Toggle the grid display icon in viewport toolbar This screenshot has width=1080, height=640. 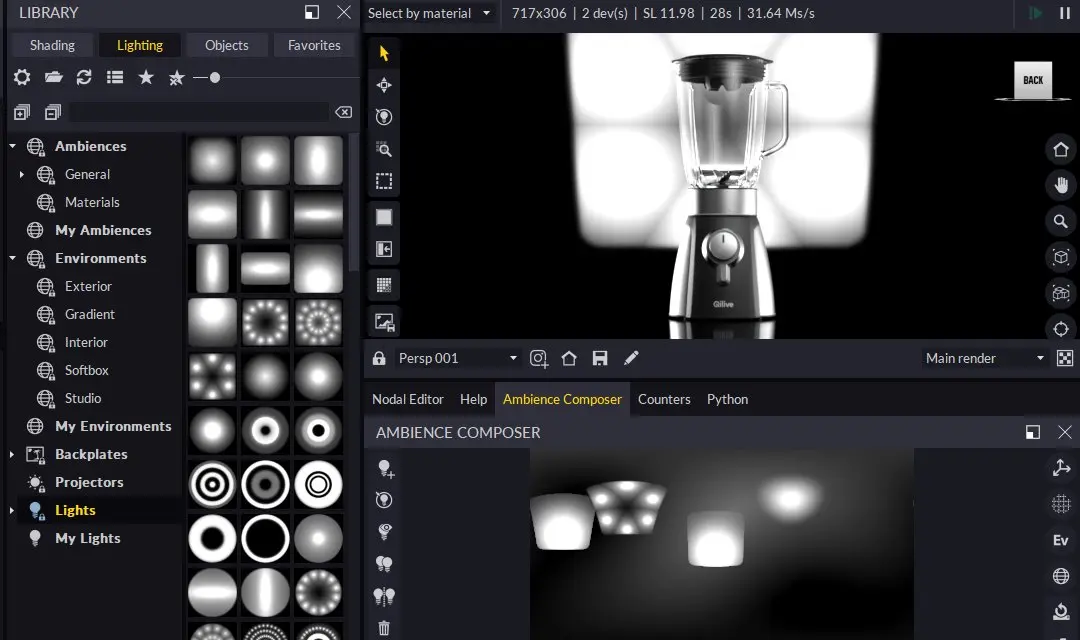point(384,285)
